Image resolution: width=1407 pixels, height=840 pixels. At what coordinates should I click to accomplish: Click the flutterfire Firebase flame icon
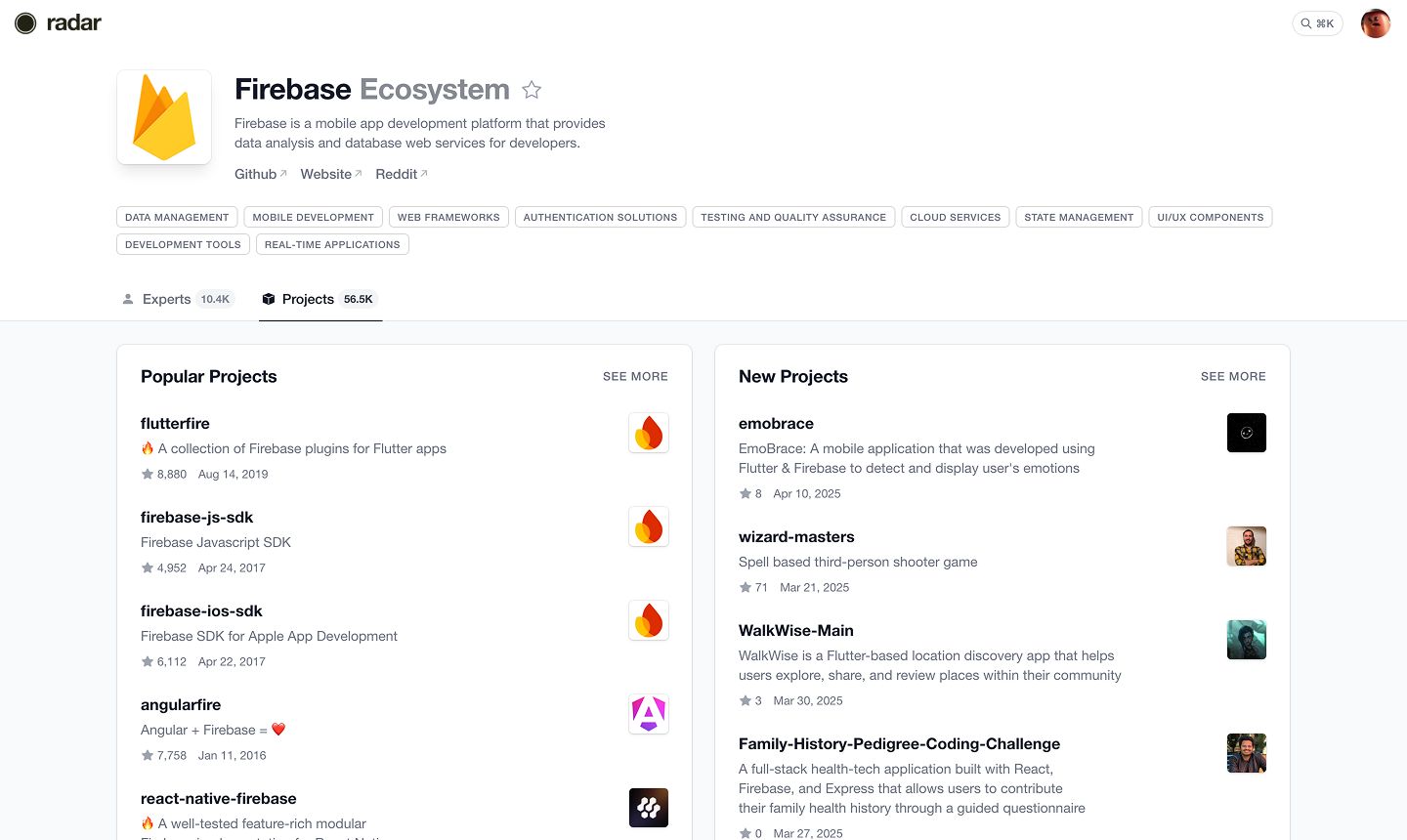[649, 433]
